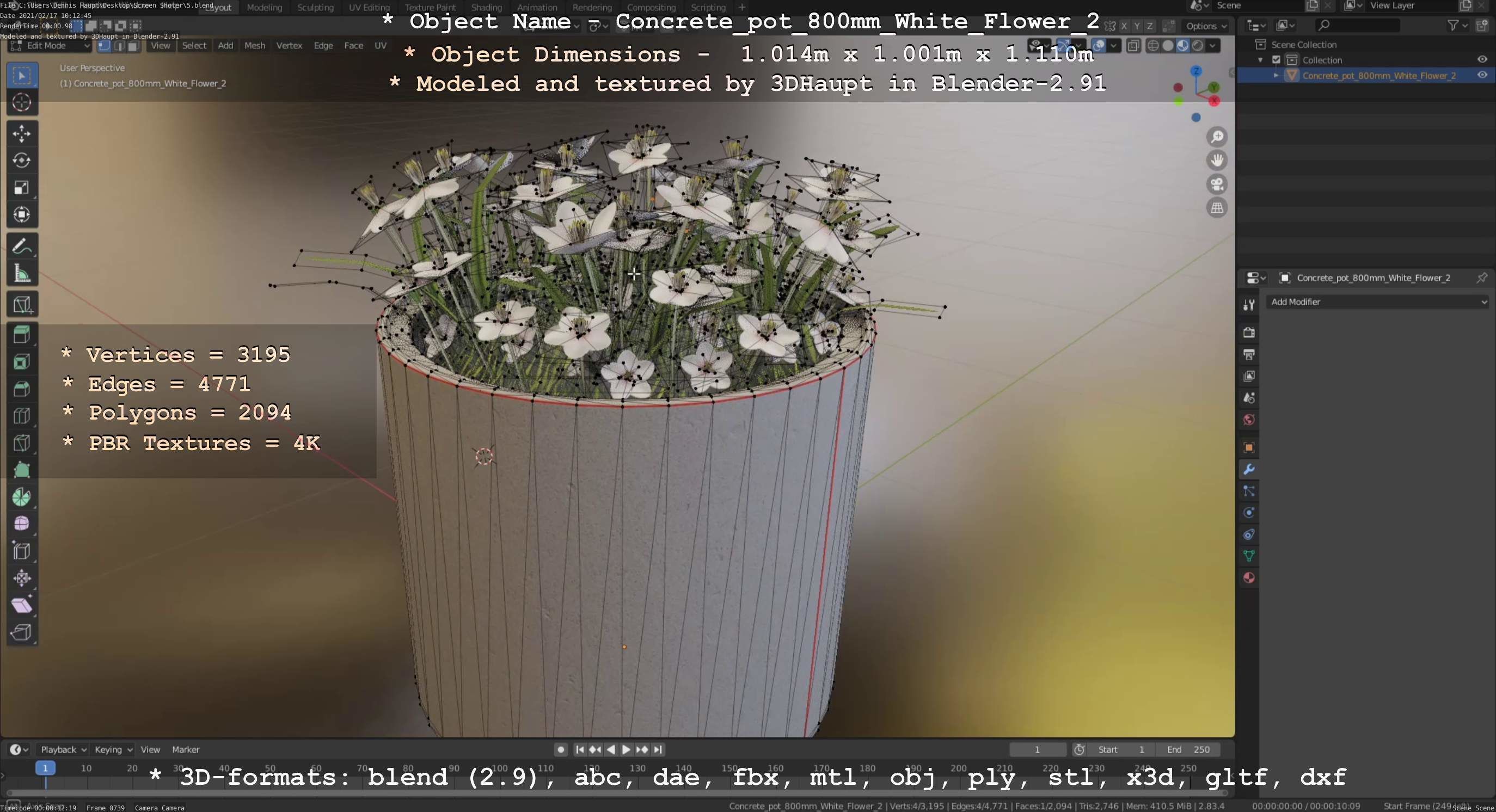Select the Extrude Region tool

(22, 335)
